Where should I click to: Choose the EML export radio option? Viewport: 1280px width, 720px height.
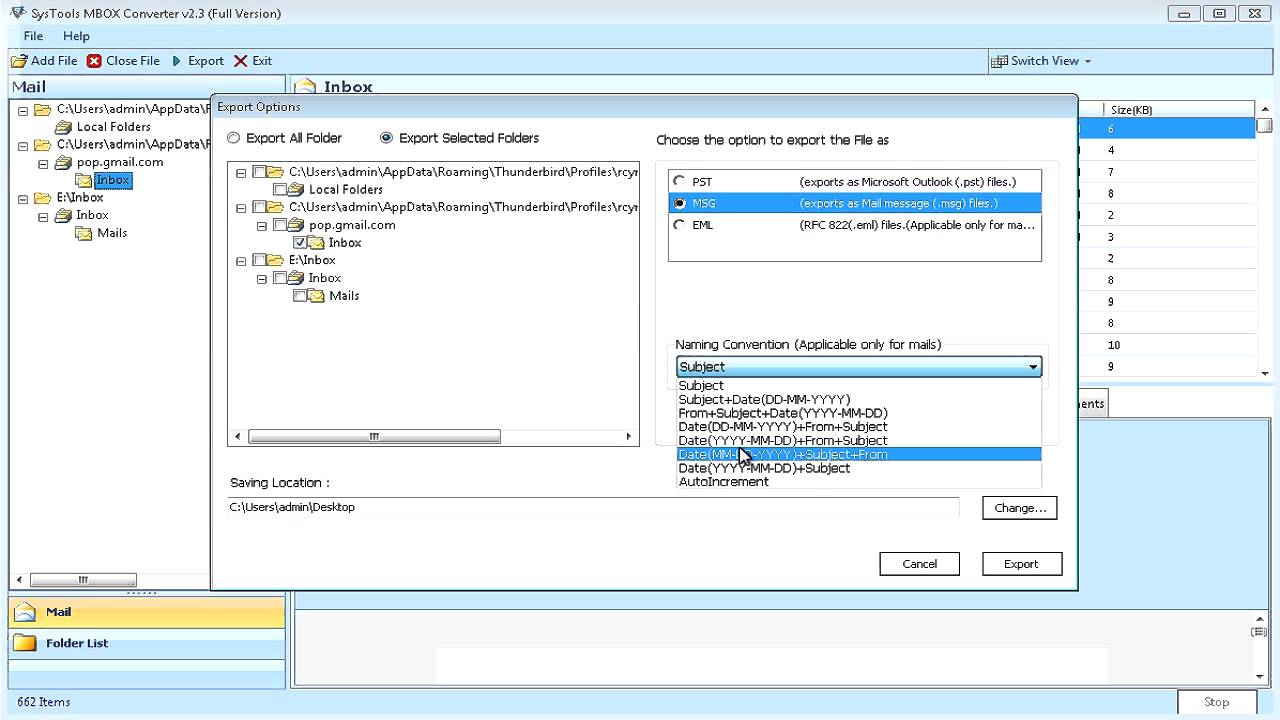680,225
